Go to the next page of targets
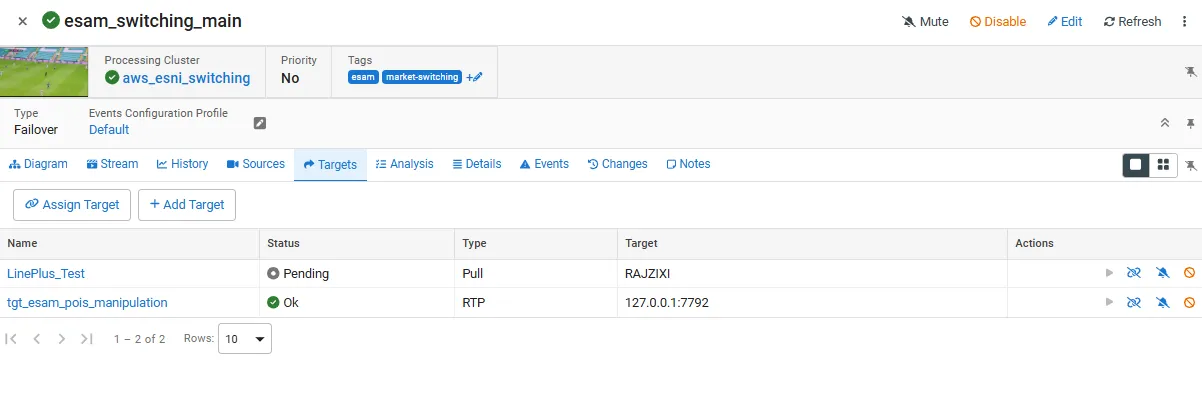Screen dimensions: 1202x411 pyautogui.click(x=62, y=339)
